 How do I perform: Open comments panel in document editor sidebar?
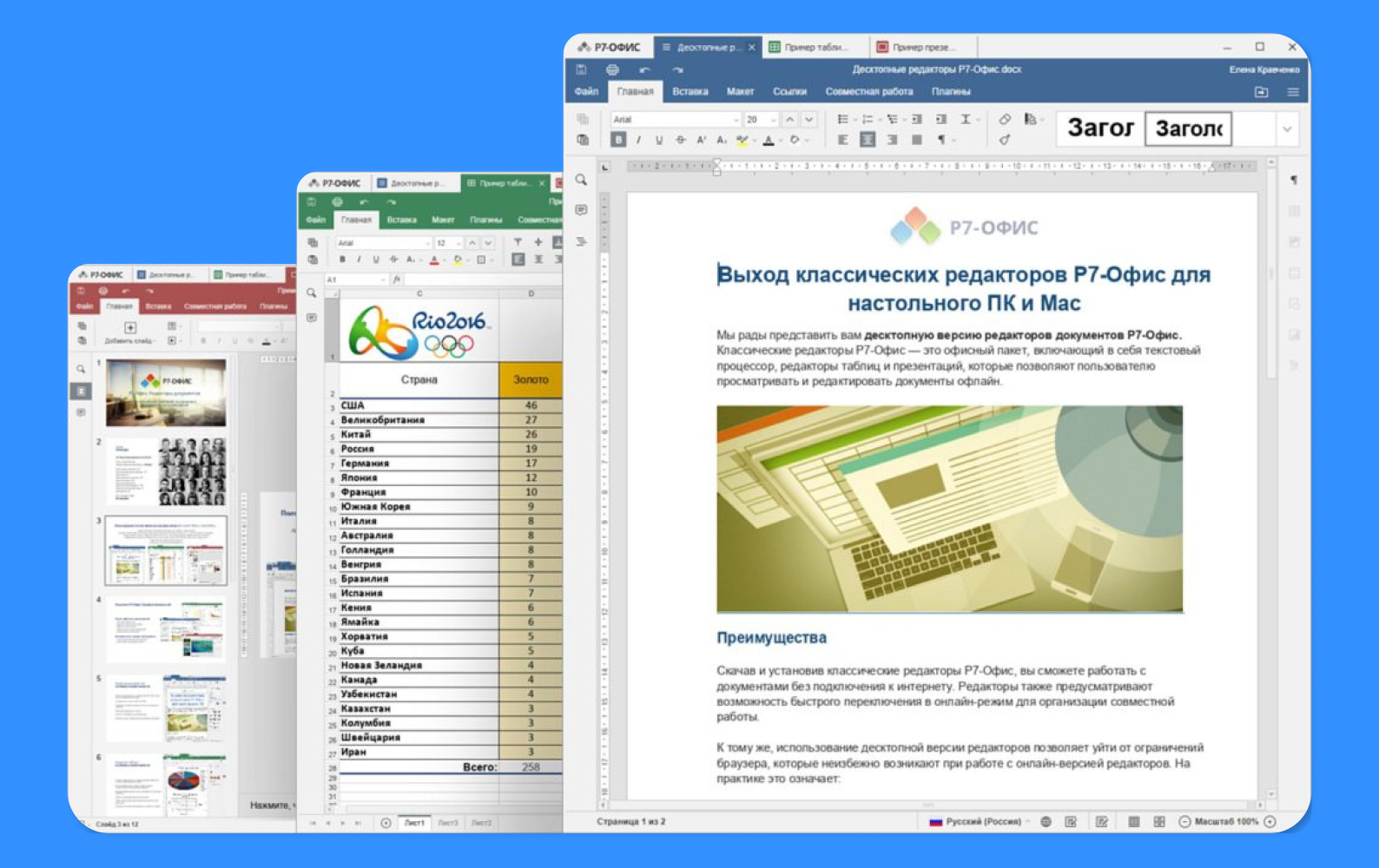tap(581, 210)
